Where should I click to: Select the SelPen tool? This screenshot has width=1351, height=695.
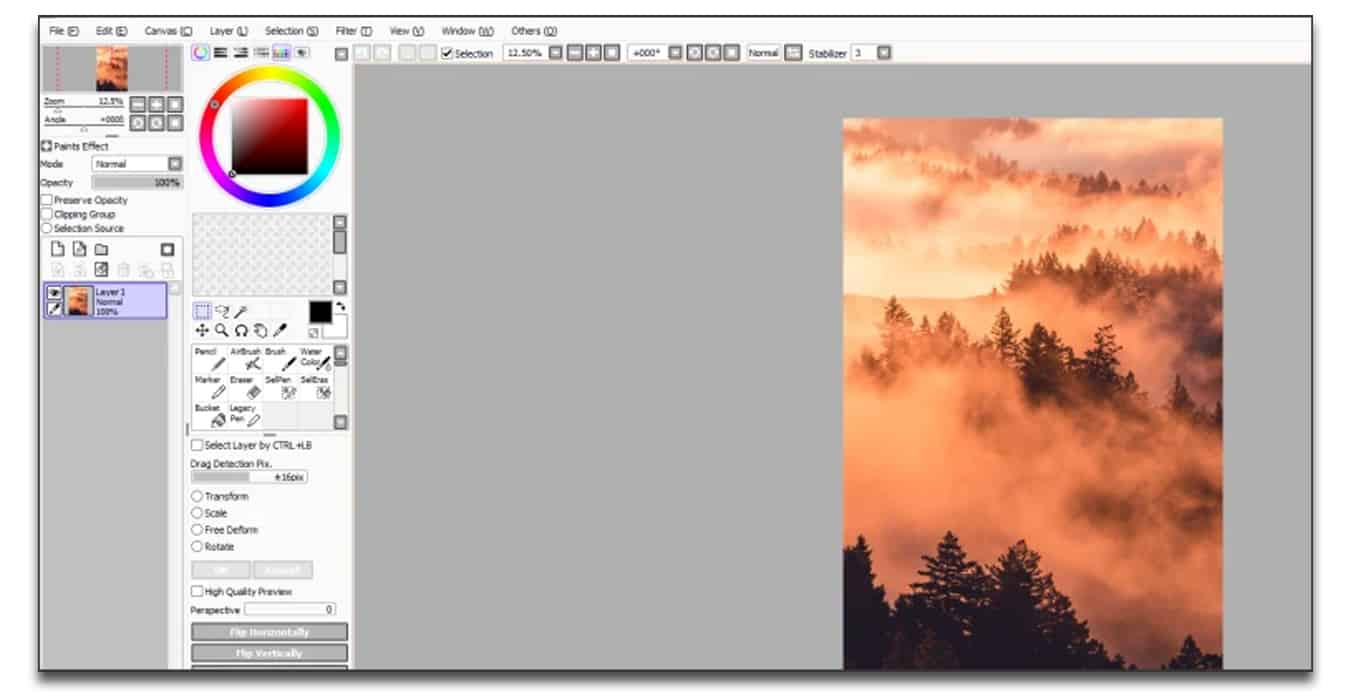coord(280,388)
